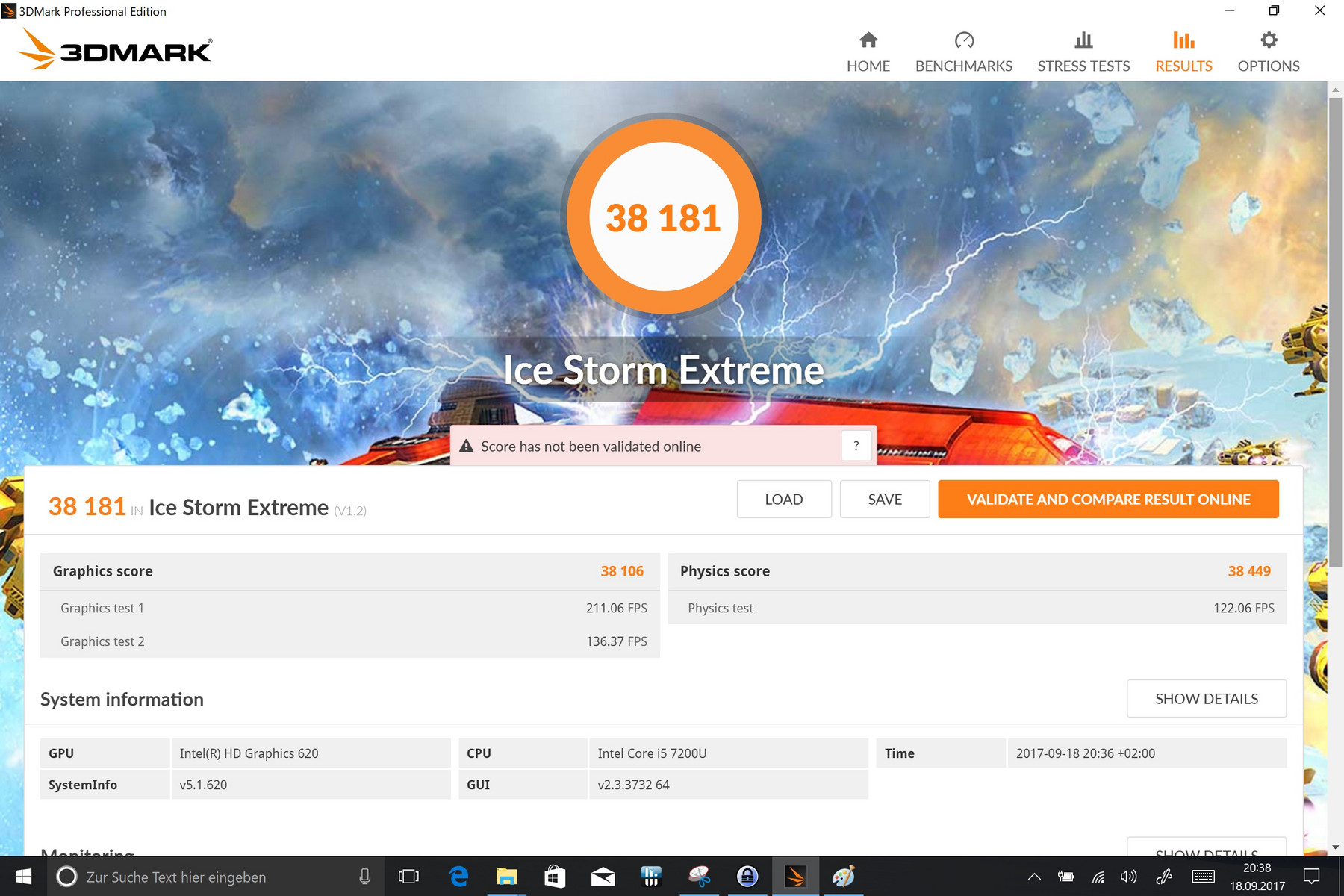Show details for System information
Image resolution: width=1344 pixels, height=896 pixels.
pos(1206,699)
